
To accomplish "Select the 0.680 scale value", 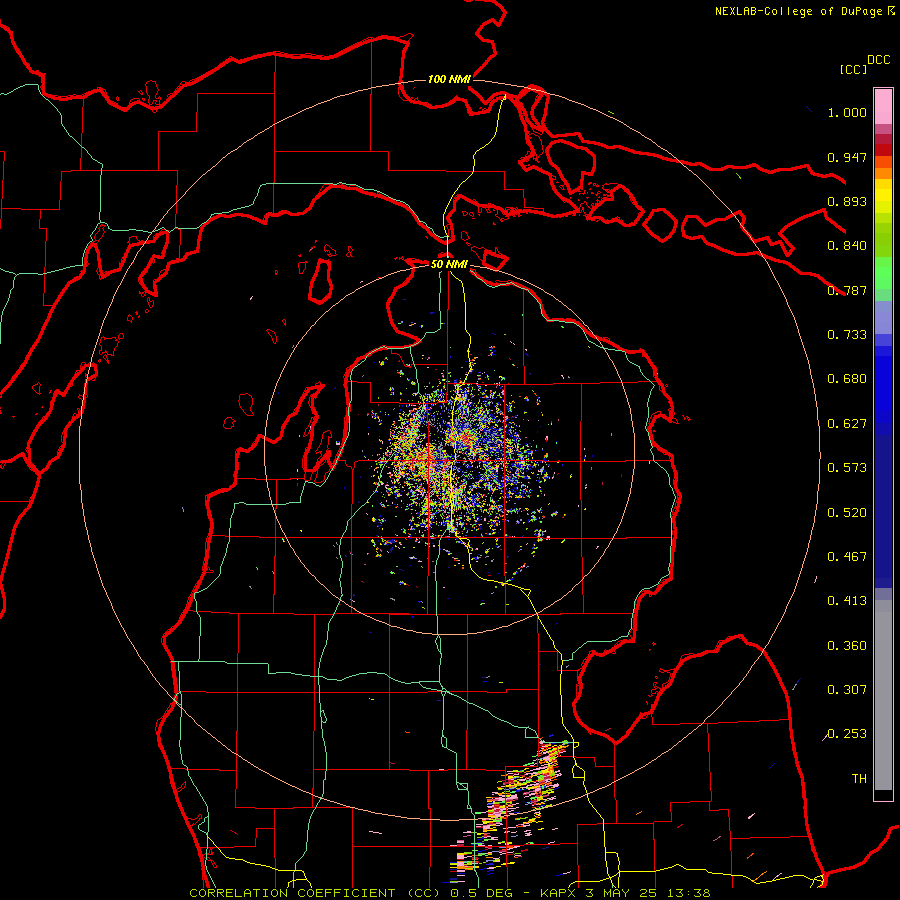I will pos(847,379).
